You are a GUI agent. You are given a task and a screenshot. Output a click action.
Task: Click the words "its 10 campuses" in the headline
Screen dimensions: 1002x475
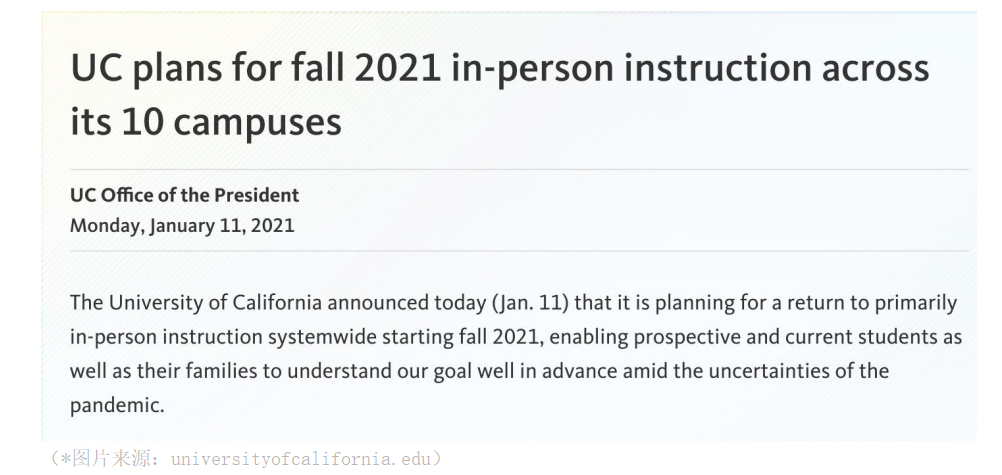[x=206, y=122]
